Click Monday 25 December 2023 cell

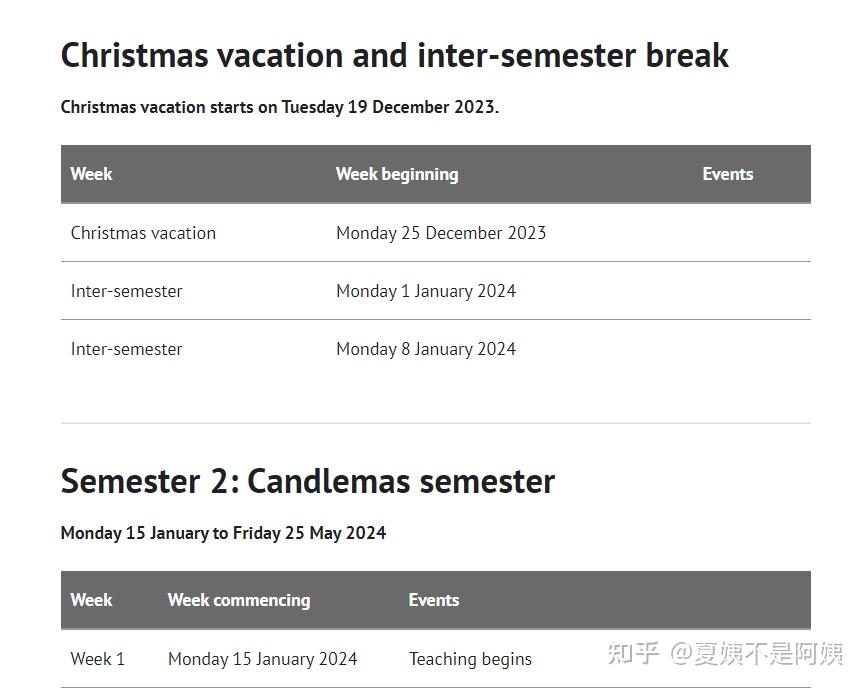click(441, 233)
